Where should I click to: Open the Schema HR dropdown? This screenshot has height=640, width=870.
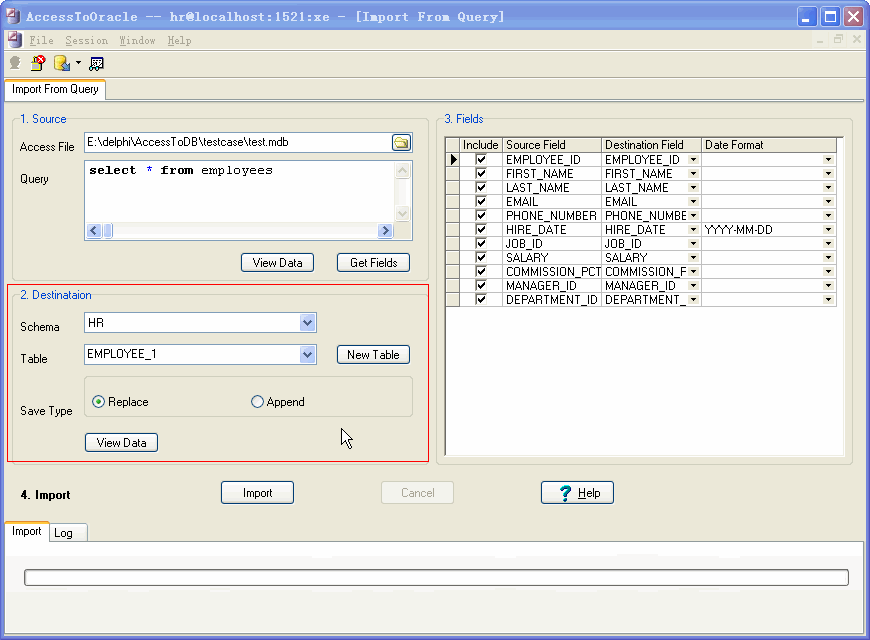coord(307,322)
